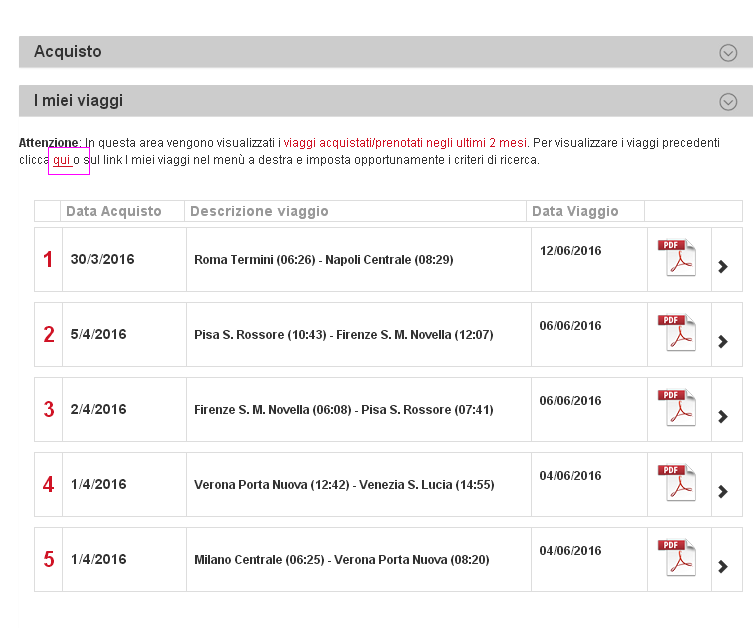Click travel date 04/06/2016 in row 4
753x628 pixels.
(571, 475)
